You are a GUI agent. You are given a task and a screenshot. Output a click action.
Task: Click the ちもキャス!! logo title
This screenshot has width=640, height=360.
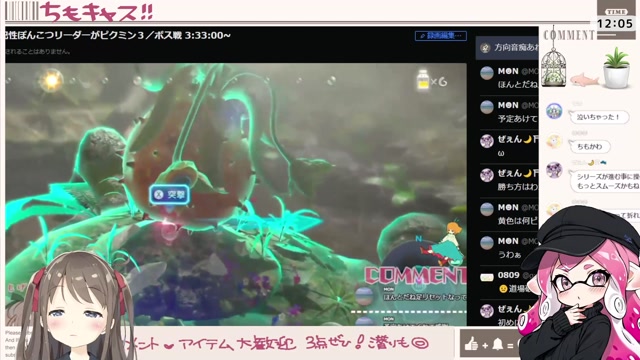96,11
